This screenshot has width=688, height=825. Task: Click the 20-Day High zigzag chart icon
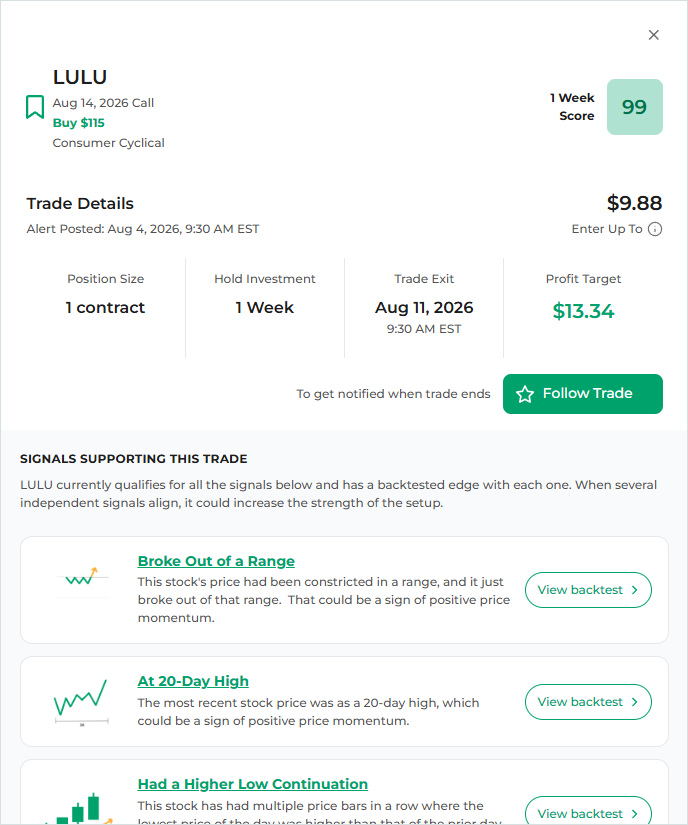(82, 702)
